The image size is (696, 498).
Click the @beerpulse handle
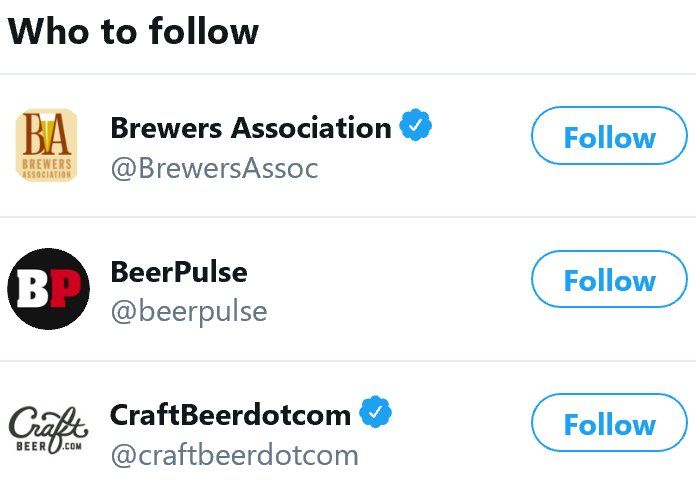189,312
